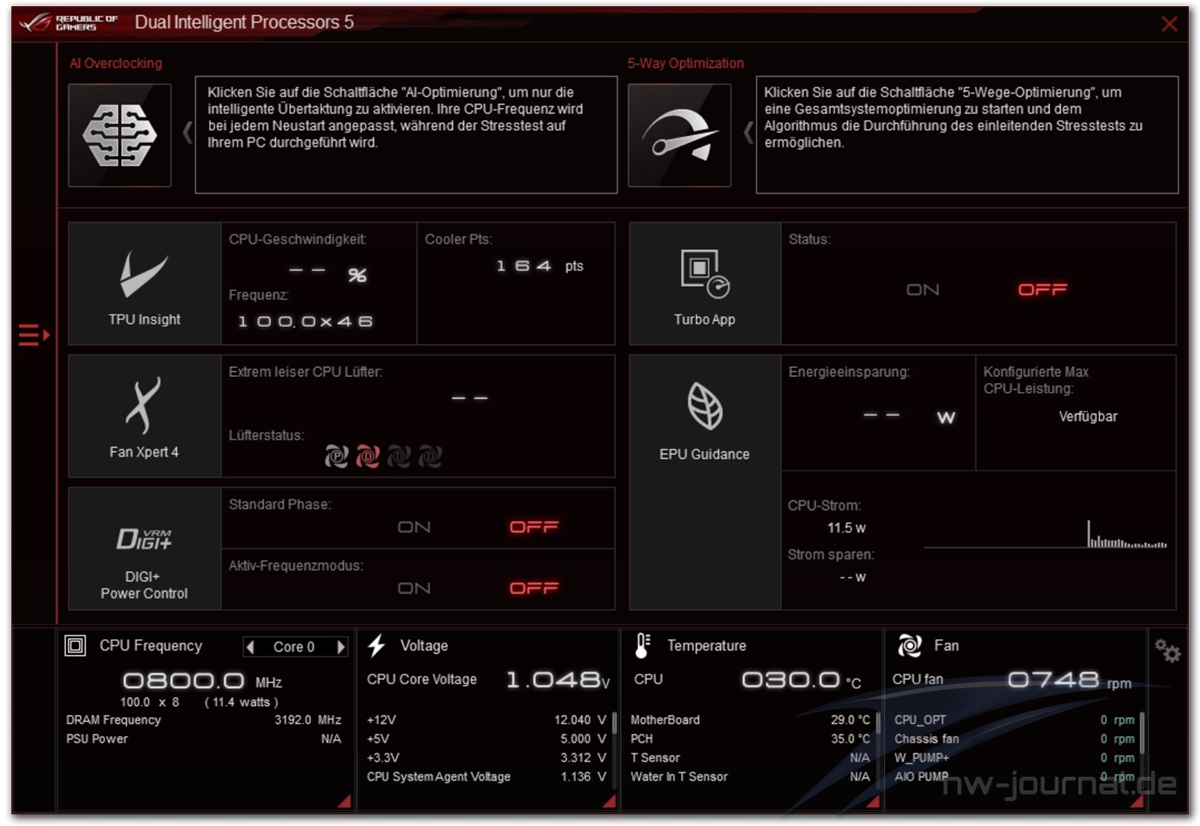Expand Voltage panel red corner triangle
This screenshot has width=1200, height=826.
[x=610, y=801]
